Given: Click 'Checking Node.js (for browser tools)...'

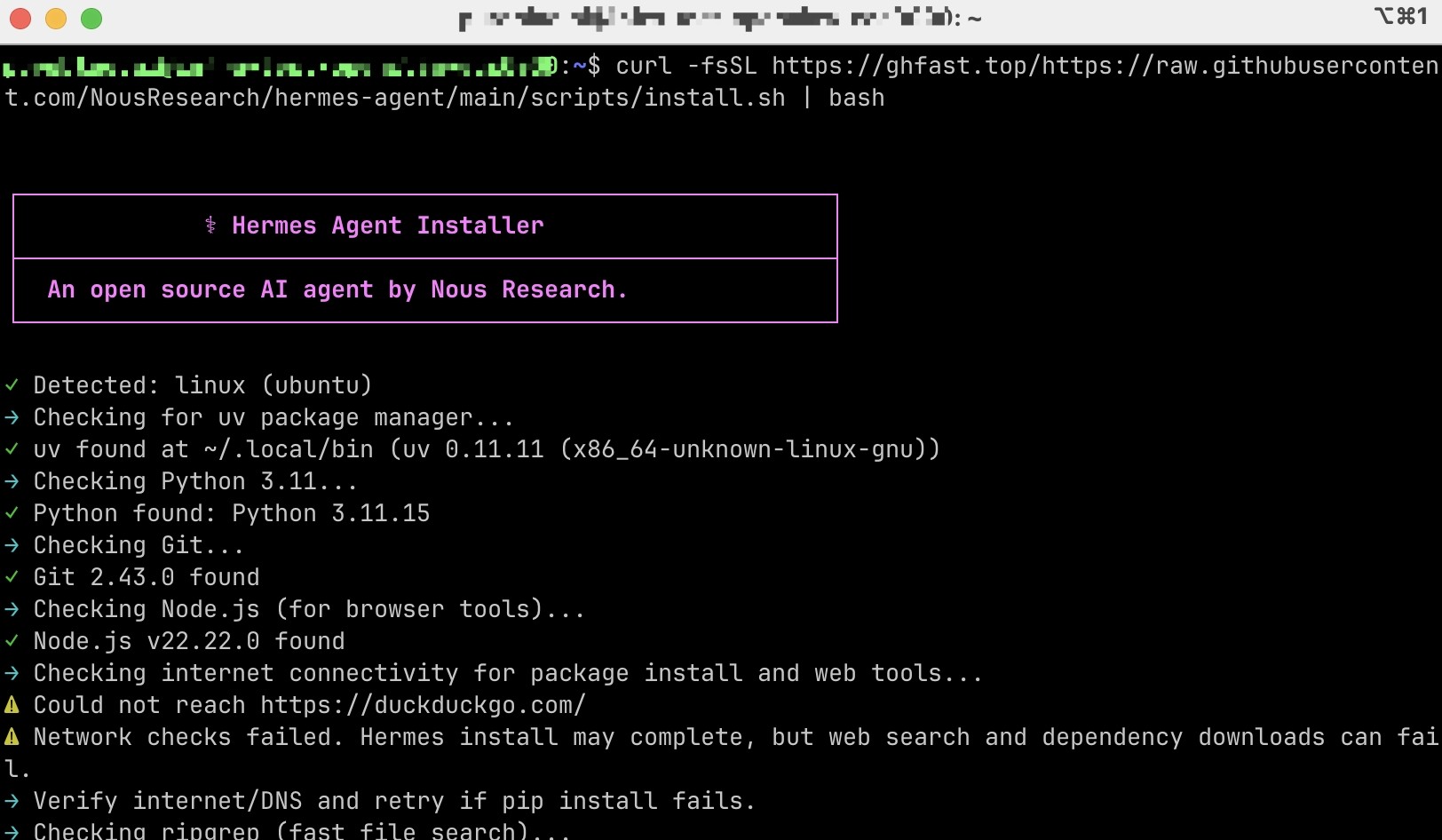Looking at the screenshot, I should 309,609.
